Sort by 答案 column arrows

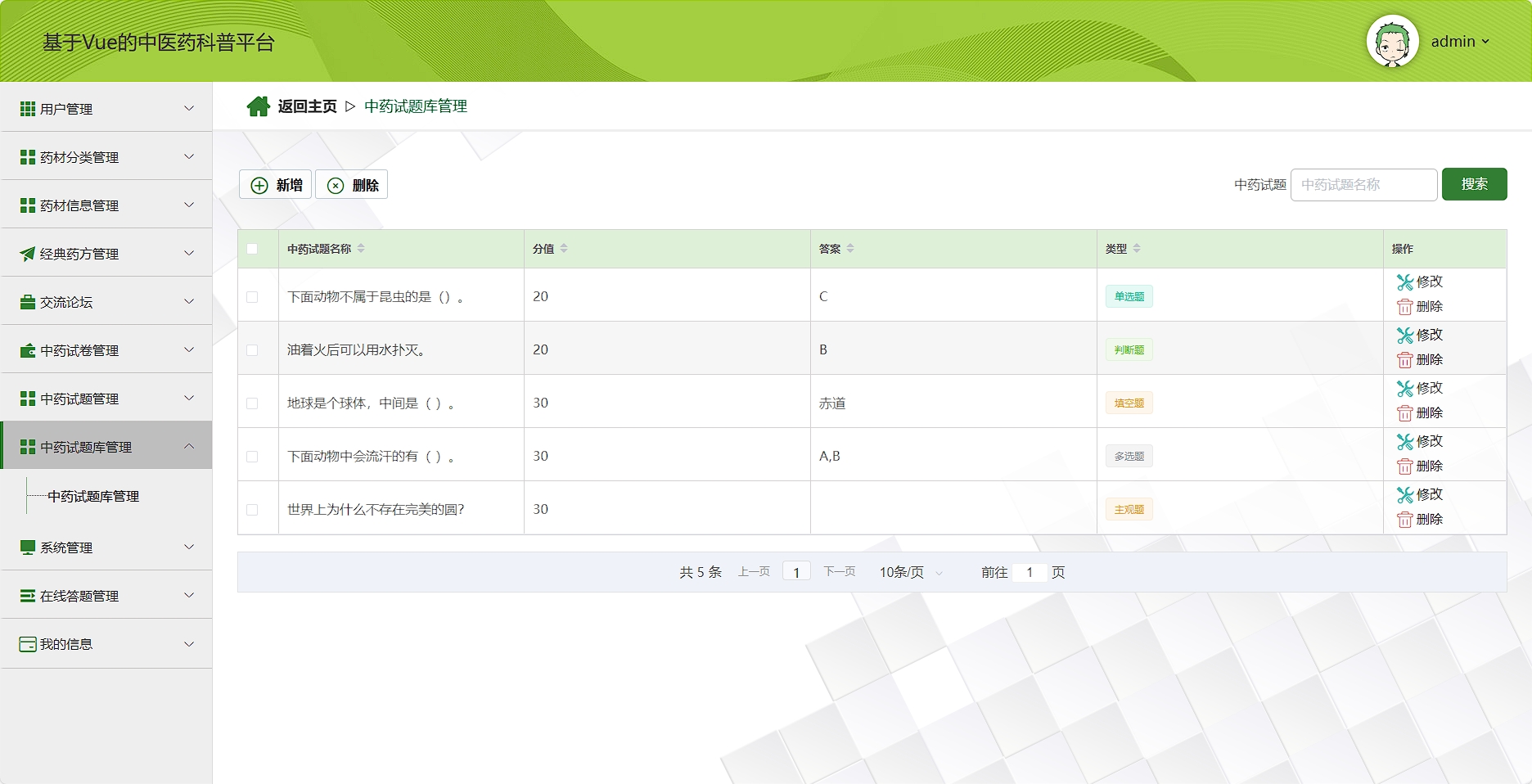850,249
